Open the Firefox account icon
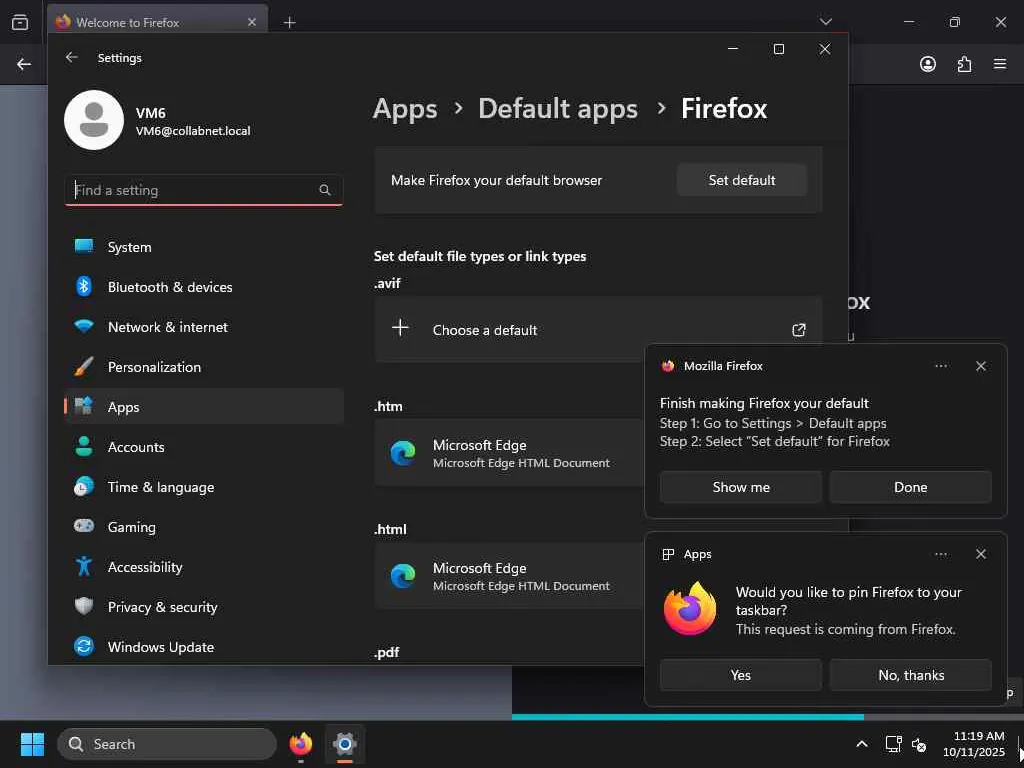The height and width of the screenshot is (768, 1024). [x=927, y=64]
